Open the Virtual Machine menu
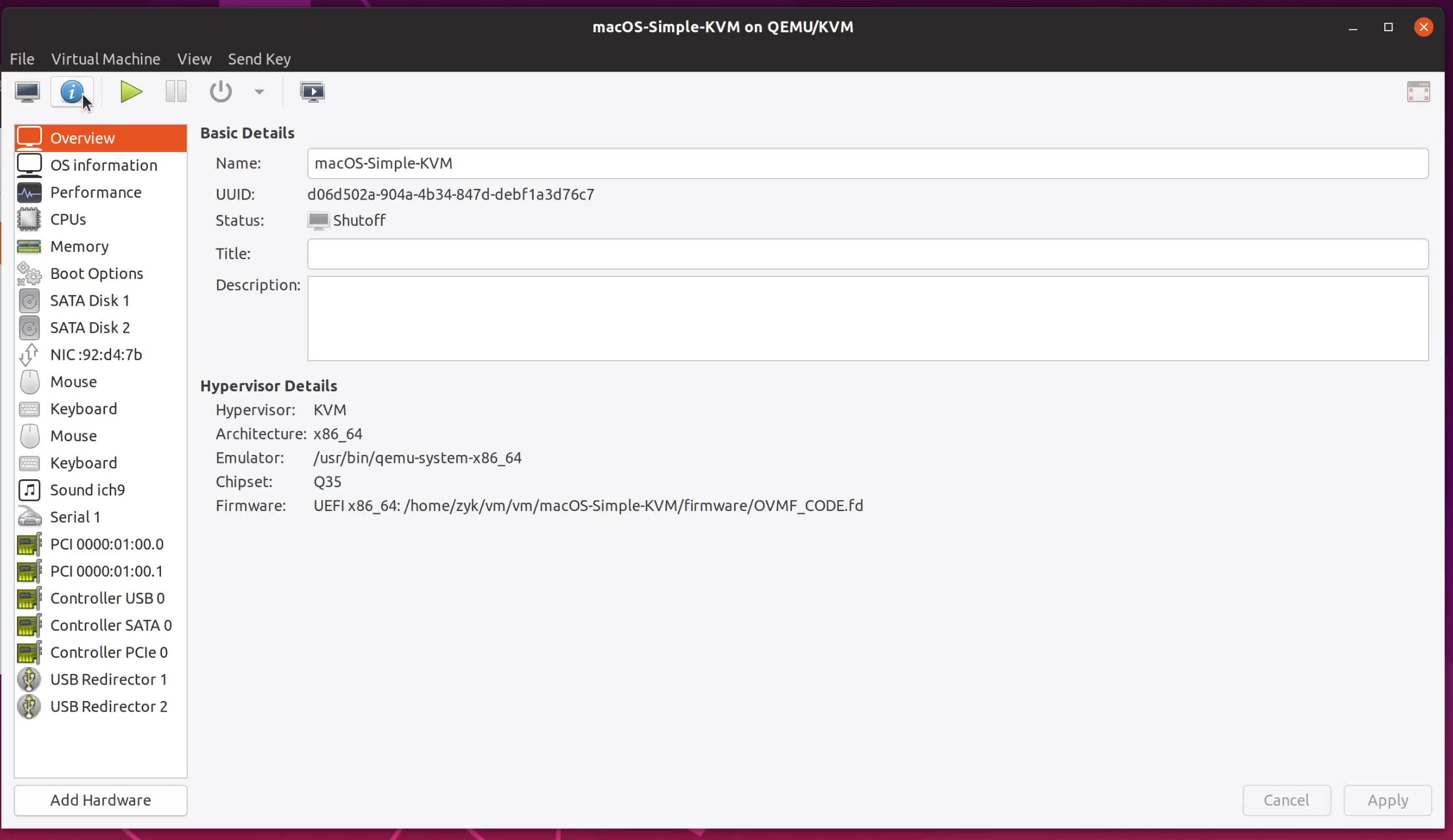Image resolution: width=1453 pixels, height=840 pixels. [x=105, y=59]
